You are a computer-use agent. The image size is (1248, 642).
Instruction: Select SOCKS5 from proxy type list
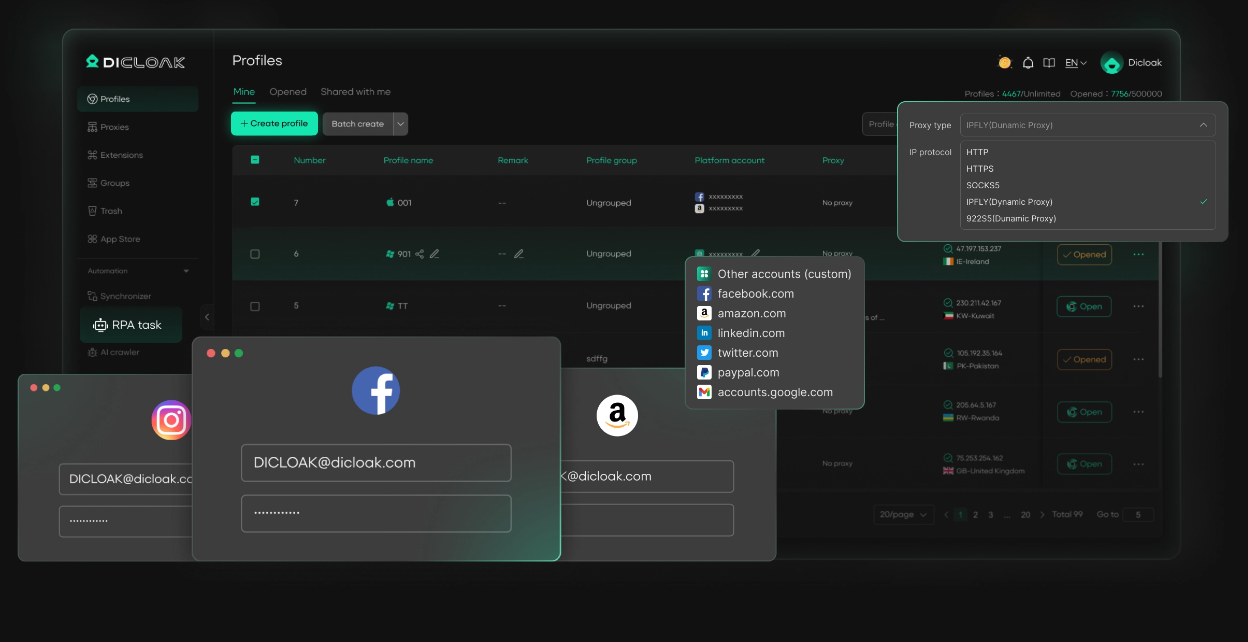(983, 185)
